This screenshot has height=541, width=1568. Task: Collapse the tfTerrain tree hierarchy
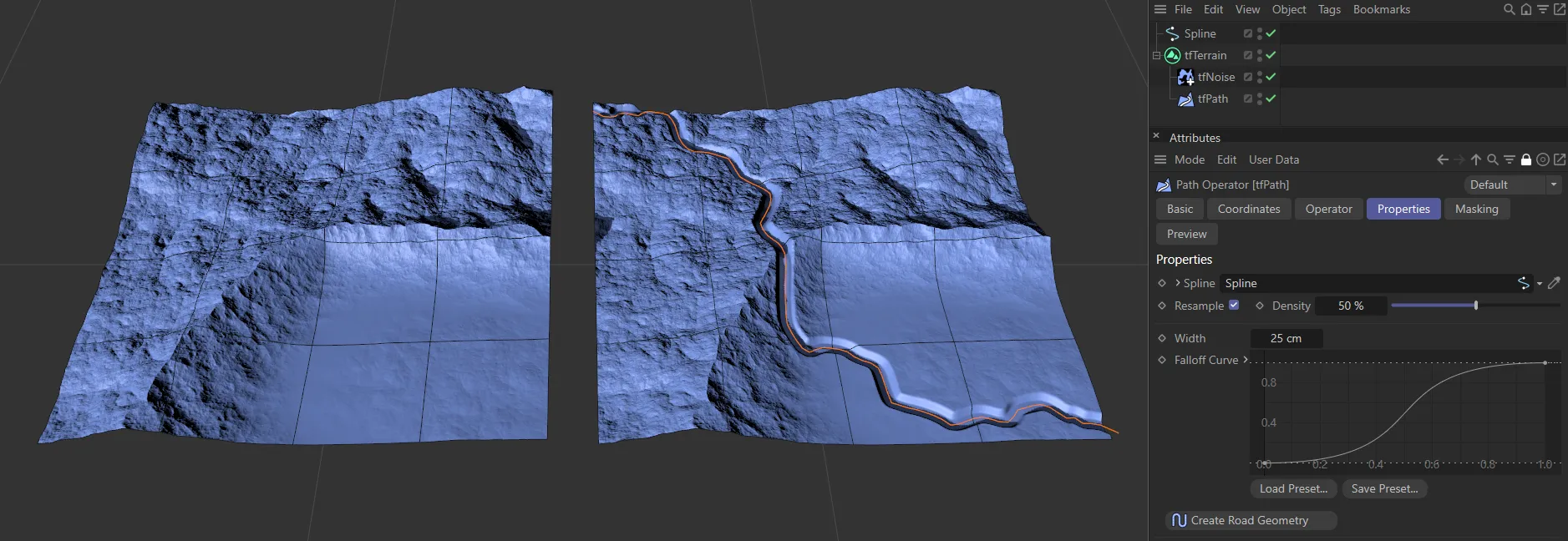click(x=1157, y=56)
